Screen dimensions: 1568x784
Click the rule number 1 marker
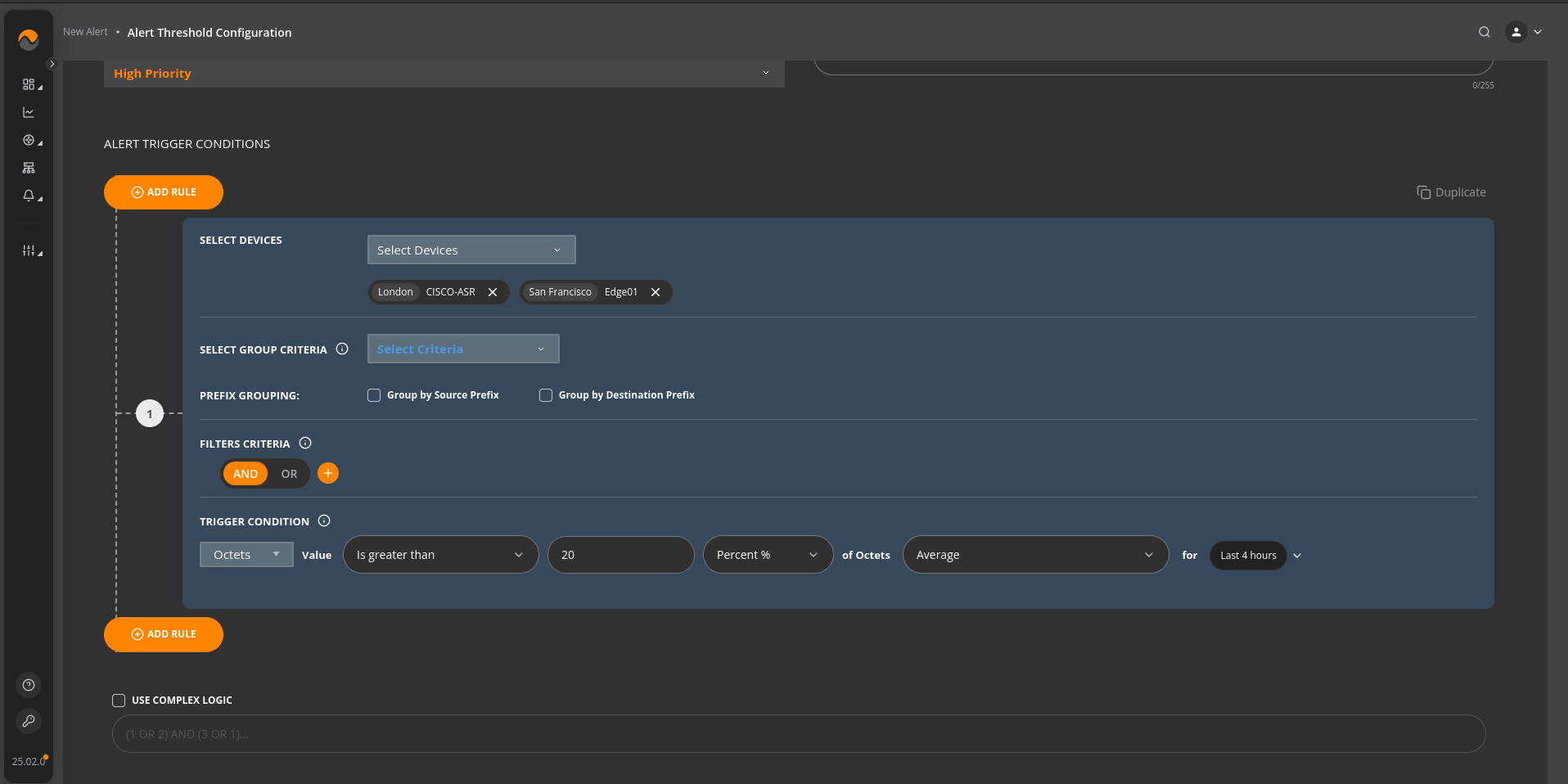[150, 413]
